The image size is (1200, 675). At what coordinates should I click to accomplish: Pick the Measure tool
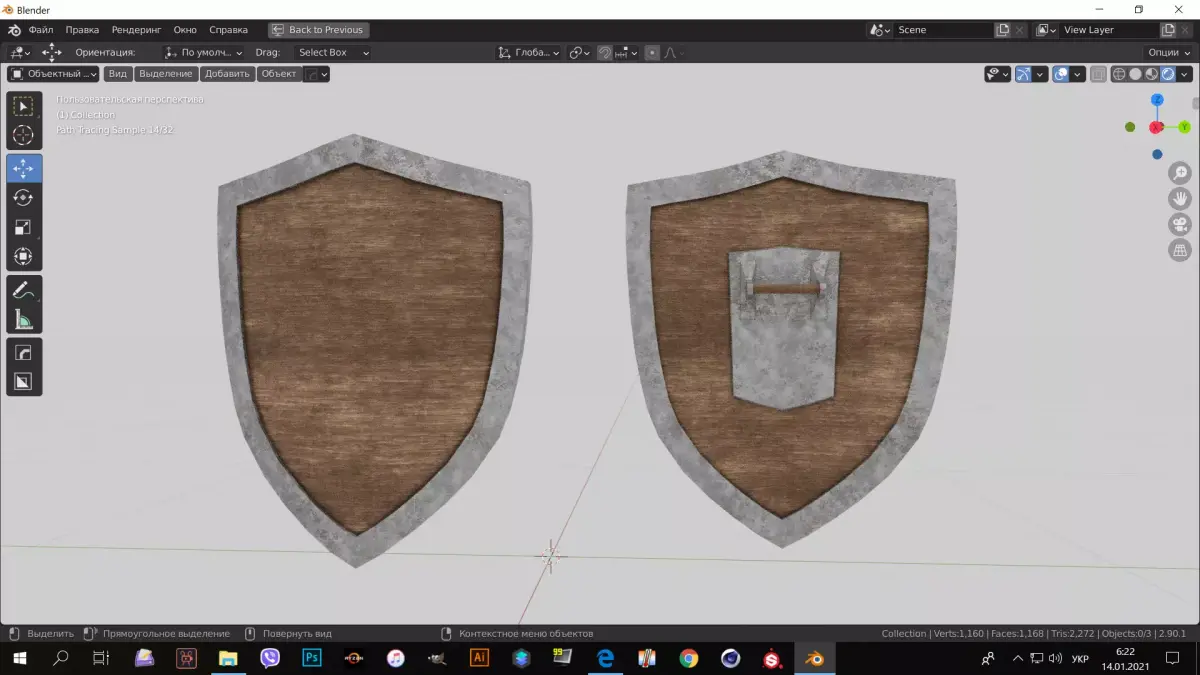tap(24, 320)
